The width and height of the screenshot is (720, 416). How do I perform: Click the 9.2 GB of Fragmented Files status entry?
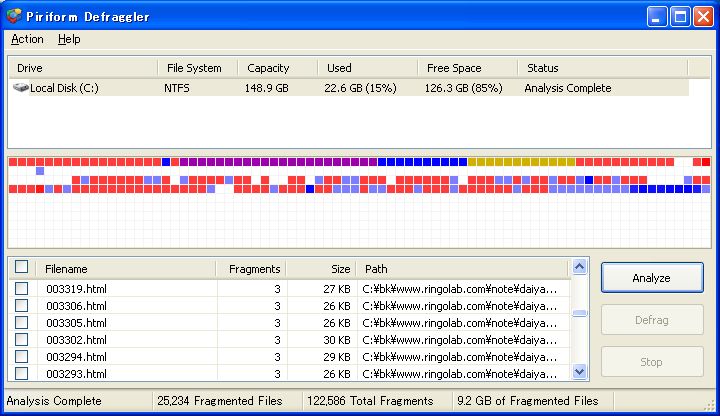pos(528,401)
